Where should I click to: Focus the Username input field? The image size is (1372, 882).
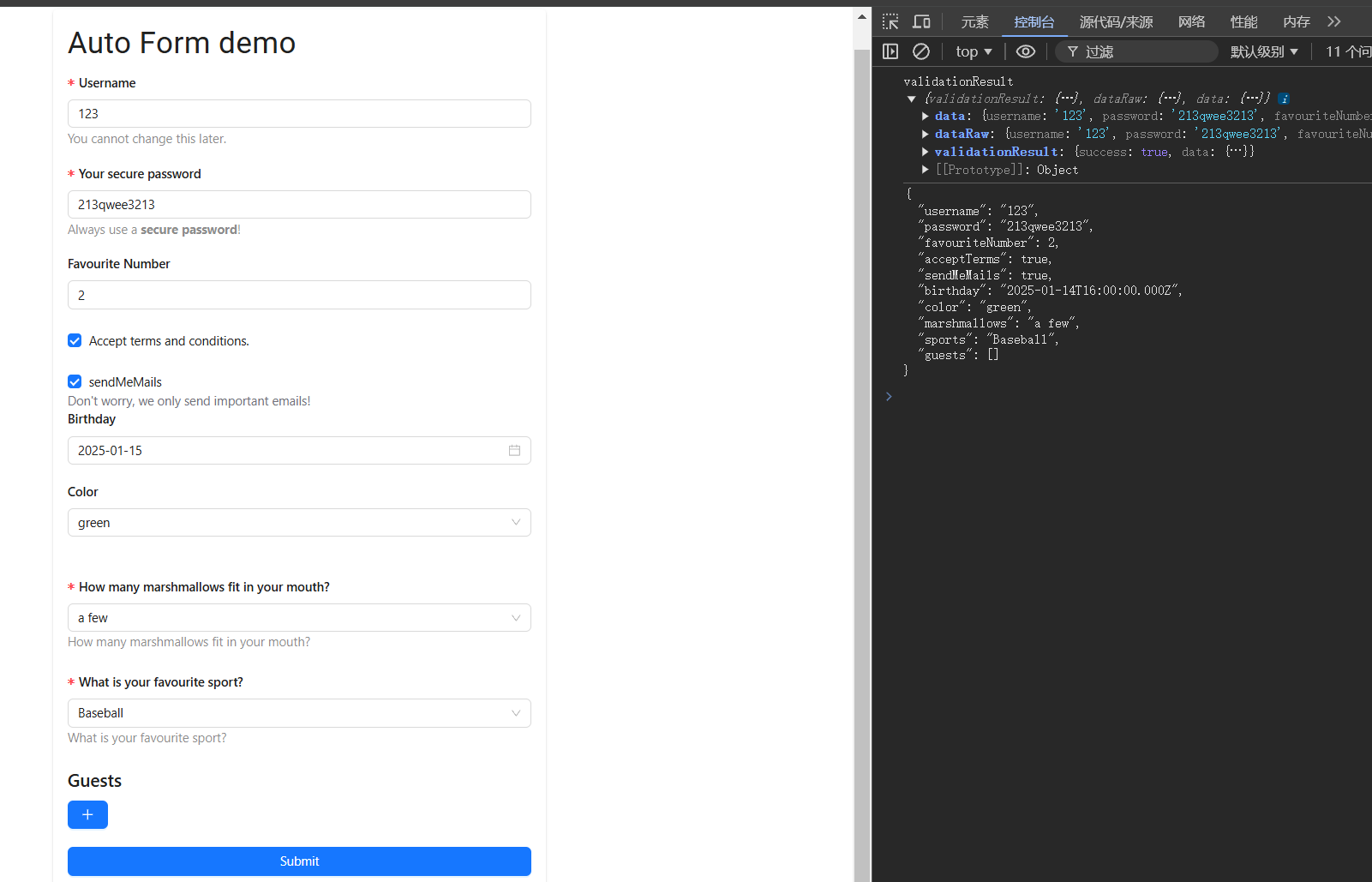(x=299, y=113)
